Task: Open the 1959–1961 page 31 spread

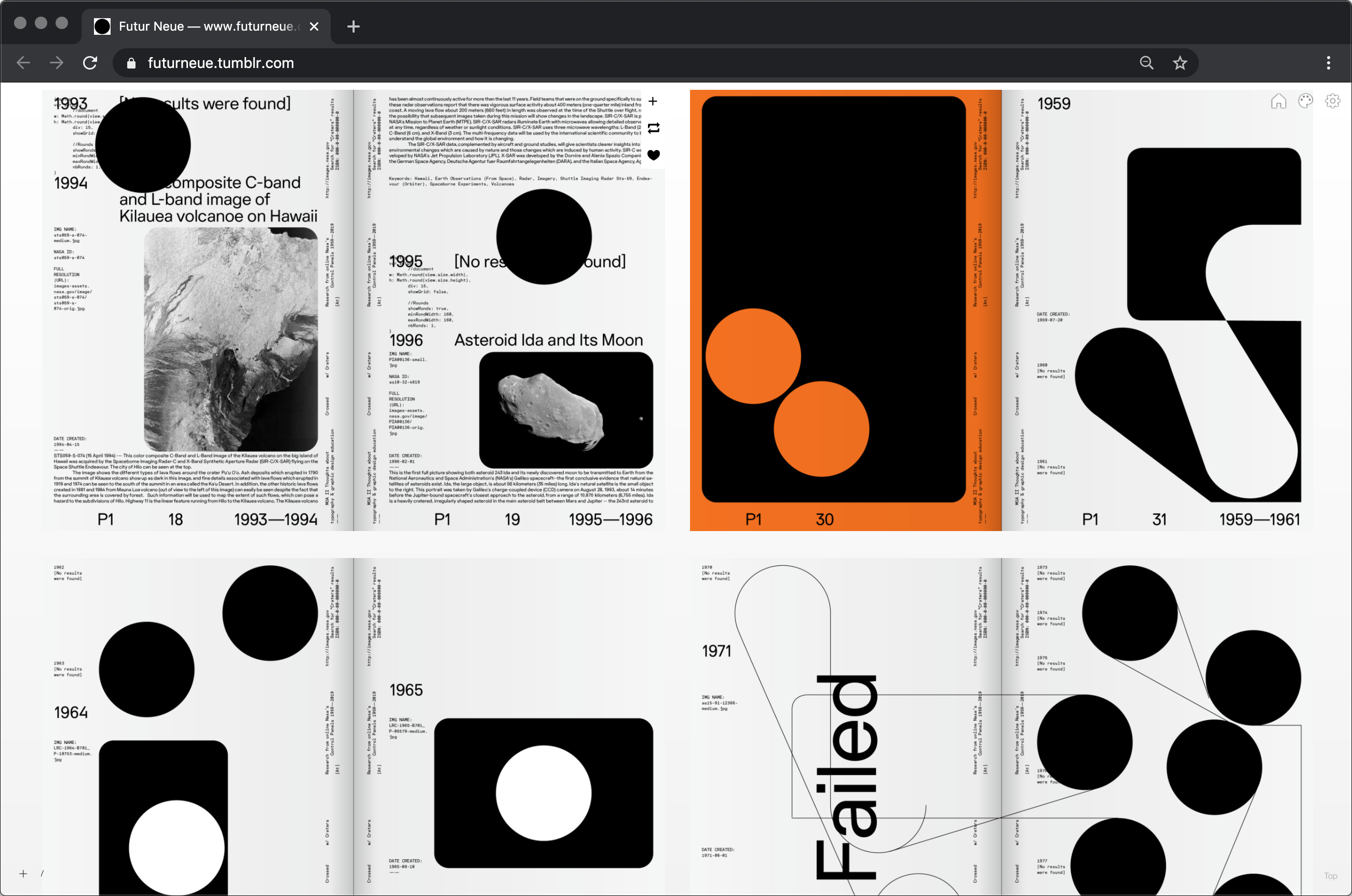Action: click(1157, 310)
